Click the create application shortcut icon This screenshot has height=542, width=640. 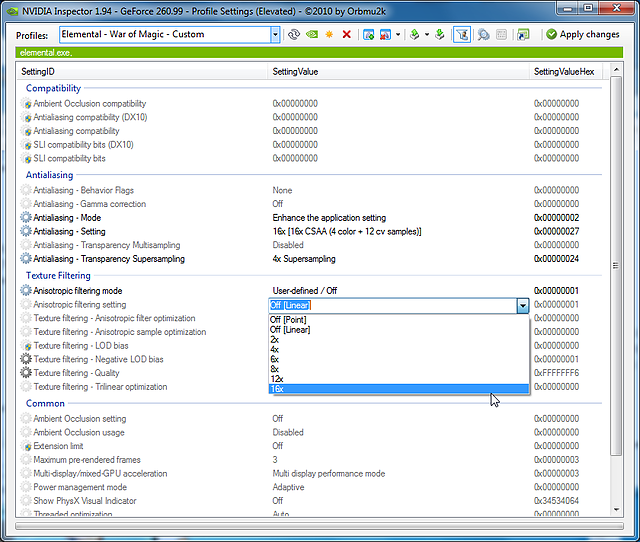[523, 35]
